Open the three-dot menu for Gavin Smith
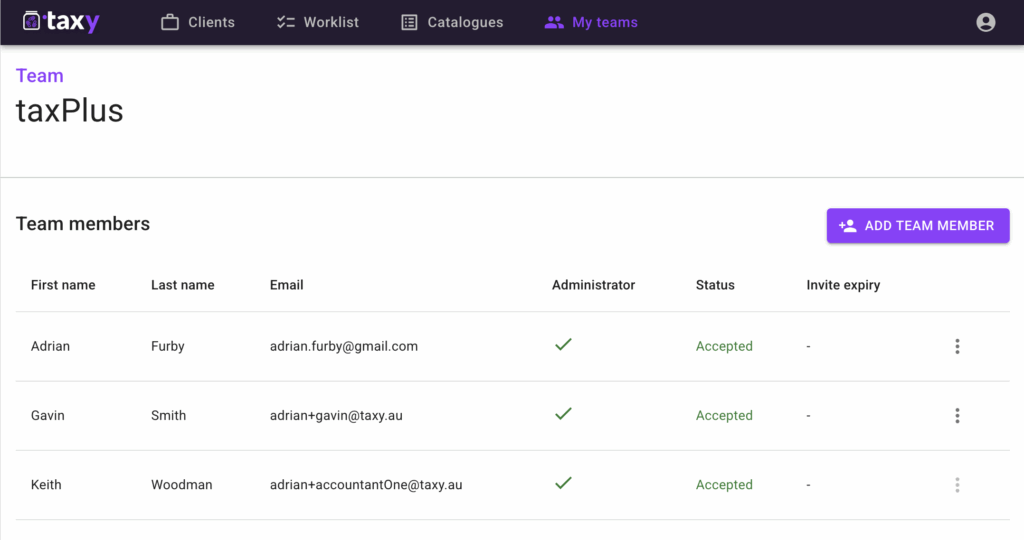Image resolution: width=1024 pixels, height=540 pixels. (x=957, y=415)
